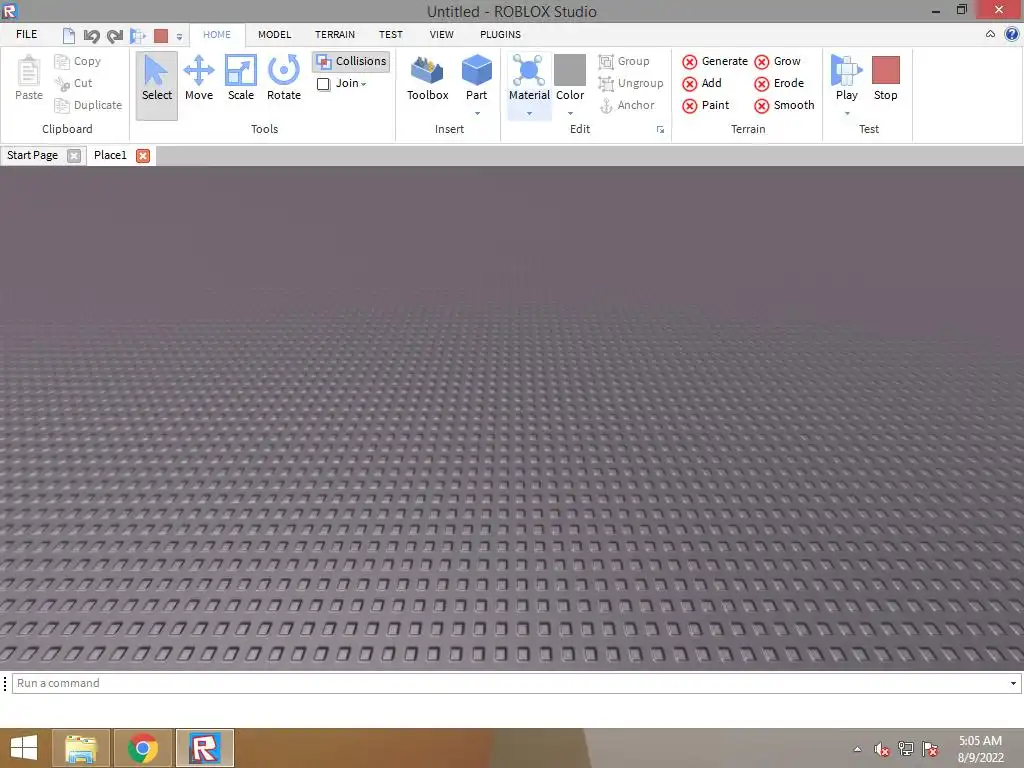Enable the Join checkbox
Image resolution: width=1024 pixels, height=768 pixels.
(323, 84)
